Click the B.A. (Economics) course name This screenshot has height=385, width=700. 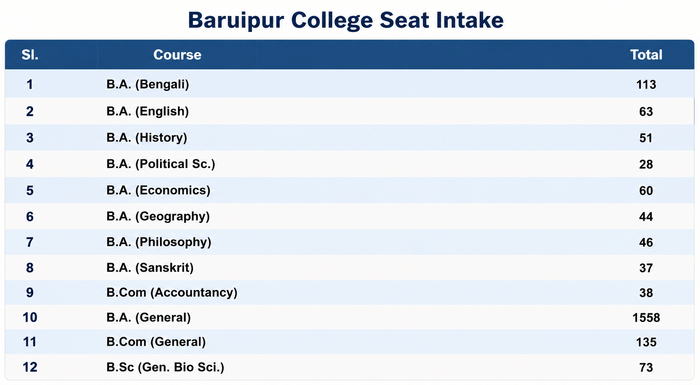(158, 190)
